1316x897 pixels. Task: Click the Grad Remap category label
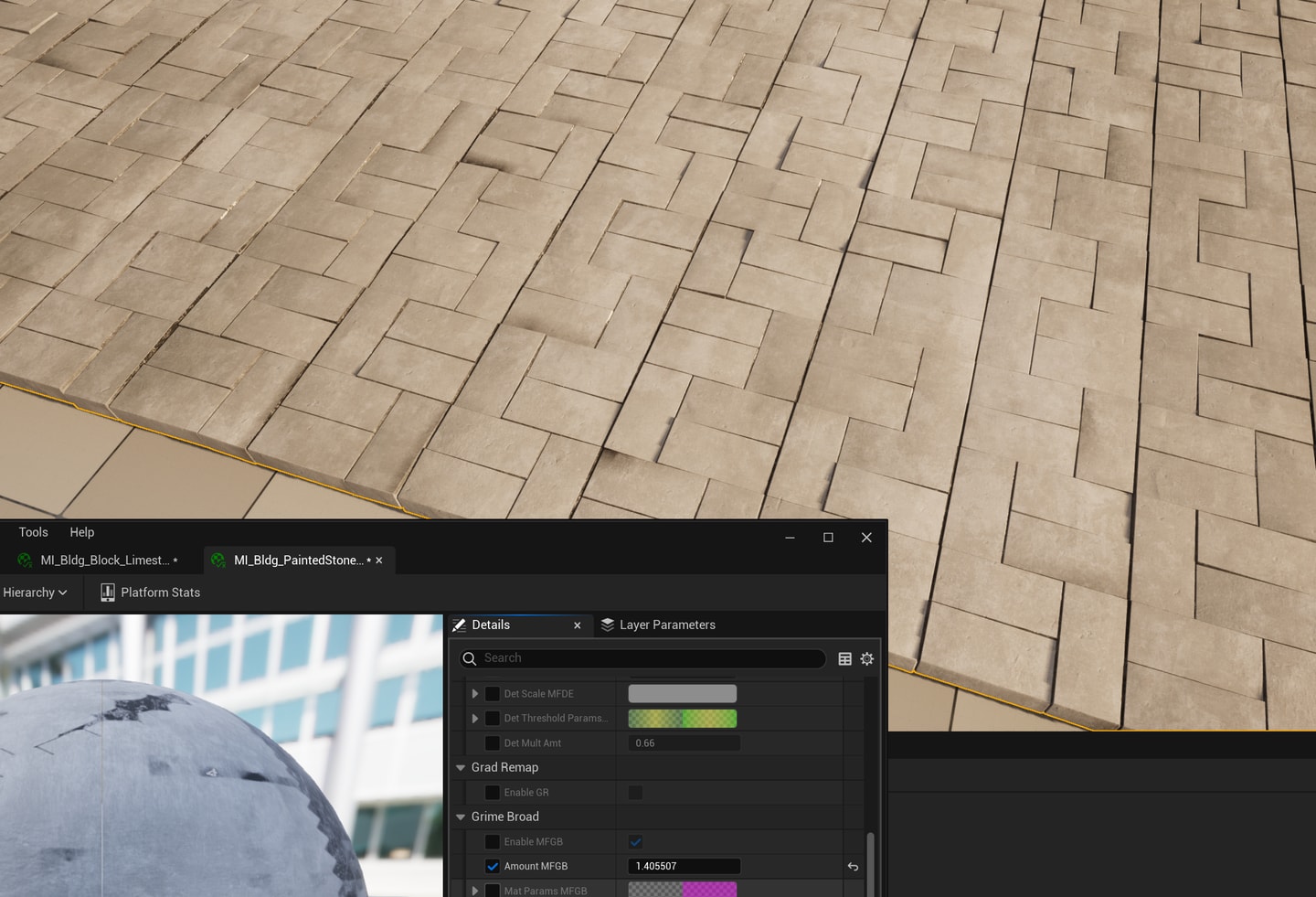click(504, 768)
